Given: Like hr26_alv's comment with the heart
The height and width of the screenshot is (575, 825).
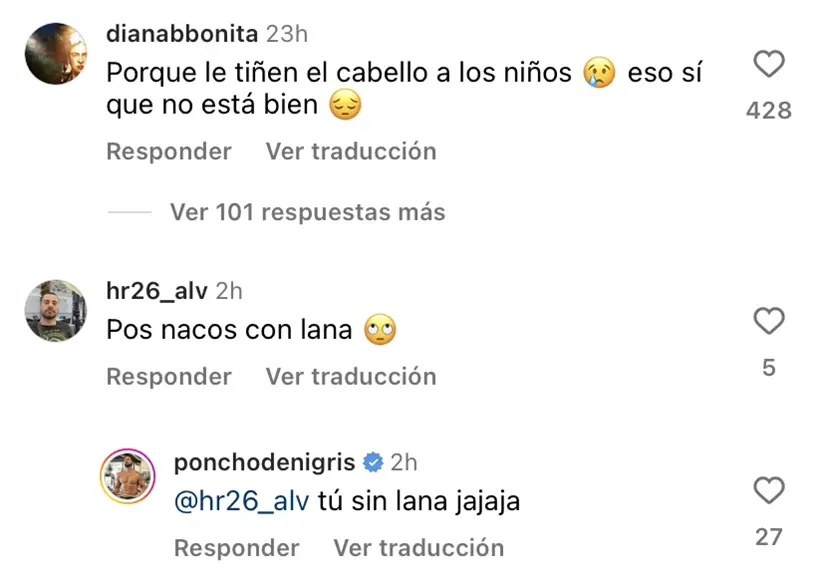Looking at the screenshot, I should [768, 322].
